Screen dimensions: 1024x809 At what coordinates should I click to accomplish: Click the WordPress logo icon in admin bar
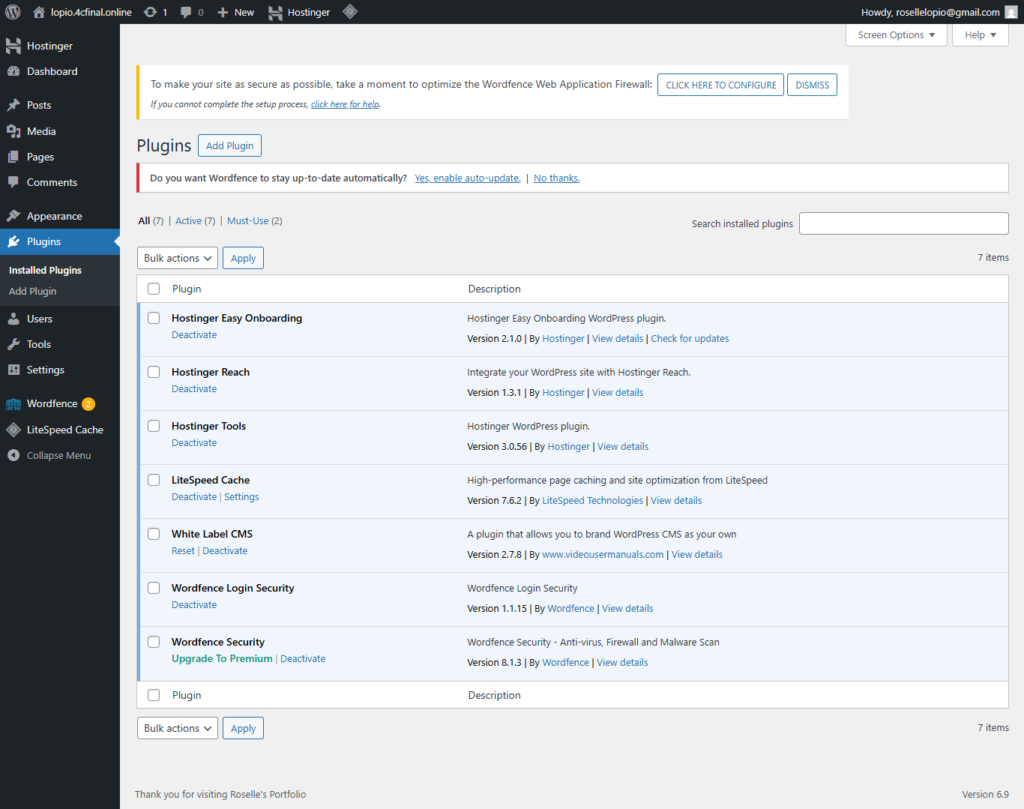(x=13, y=12)
